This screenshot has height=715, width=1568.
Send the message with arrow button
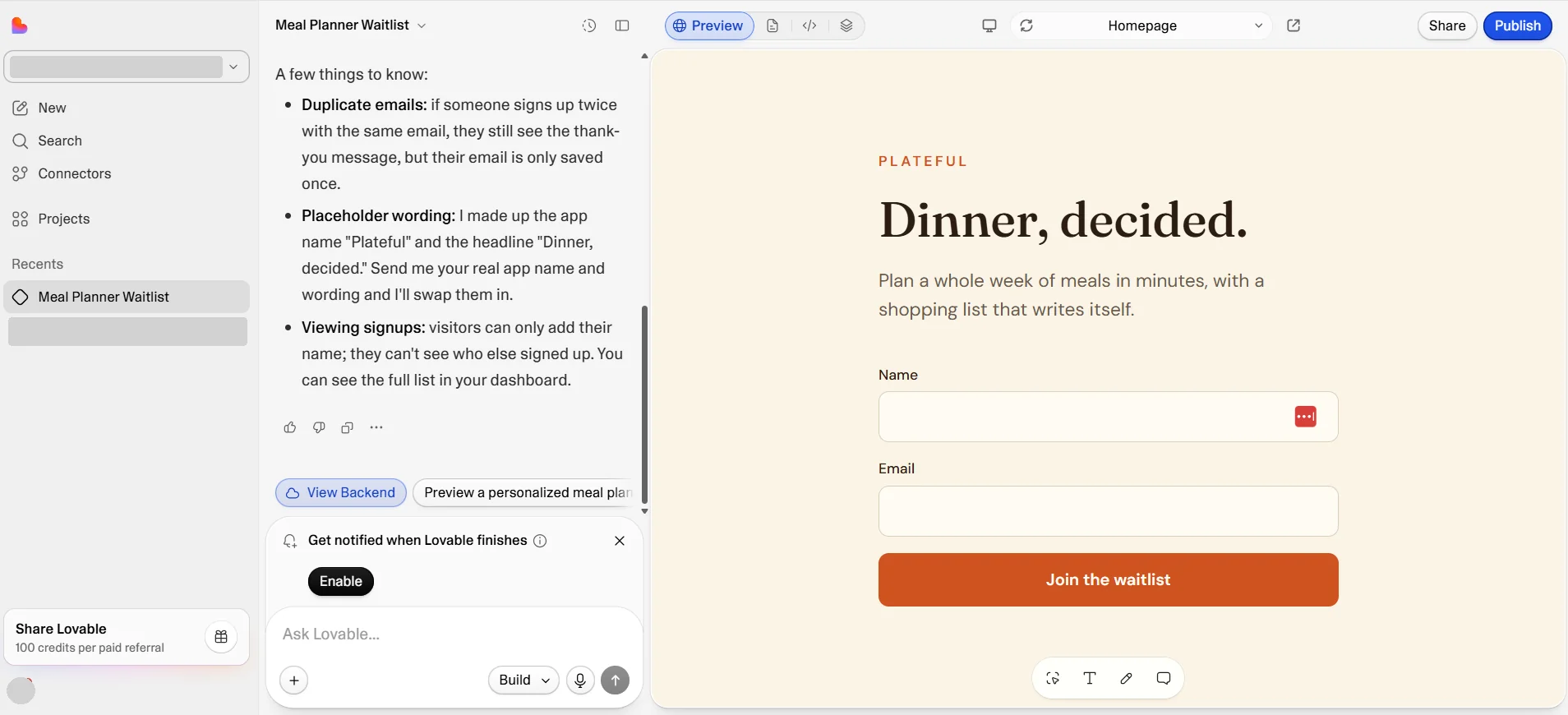[x=615, y=680]
